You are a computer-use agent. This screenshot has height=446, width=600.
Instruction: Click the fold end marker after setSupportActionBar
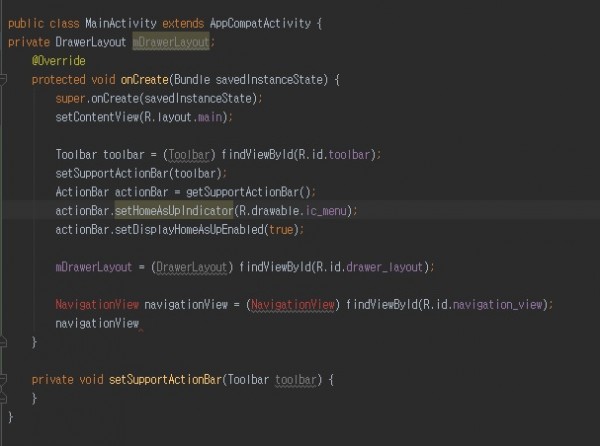(3, 398)
